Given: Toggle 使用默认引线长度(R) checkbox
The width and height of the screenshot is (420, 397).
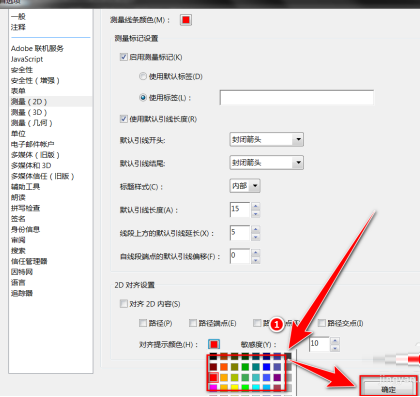Looking at the screenshot, I should coord(123,119).
